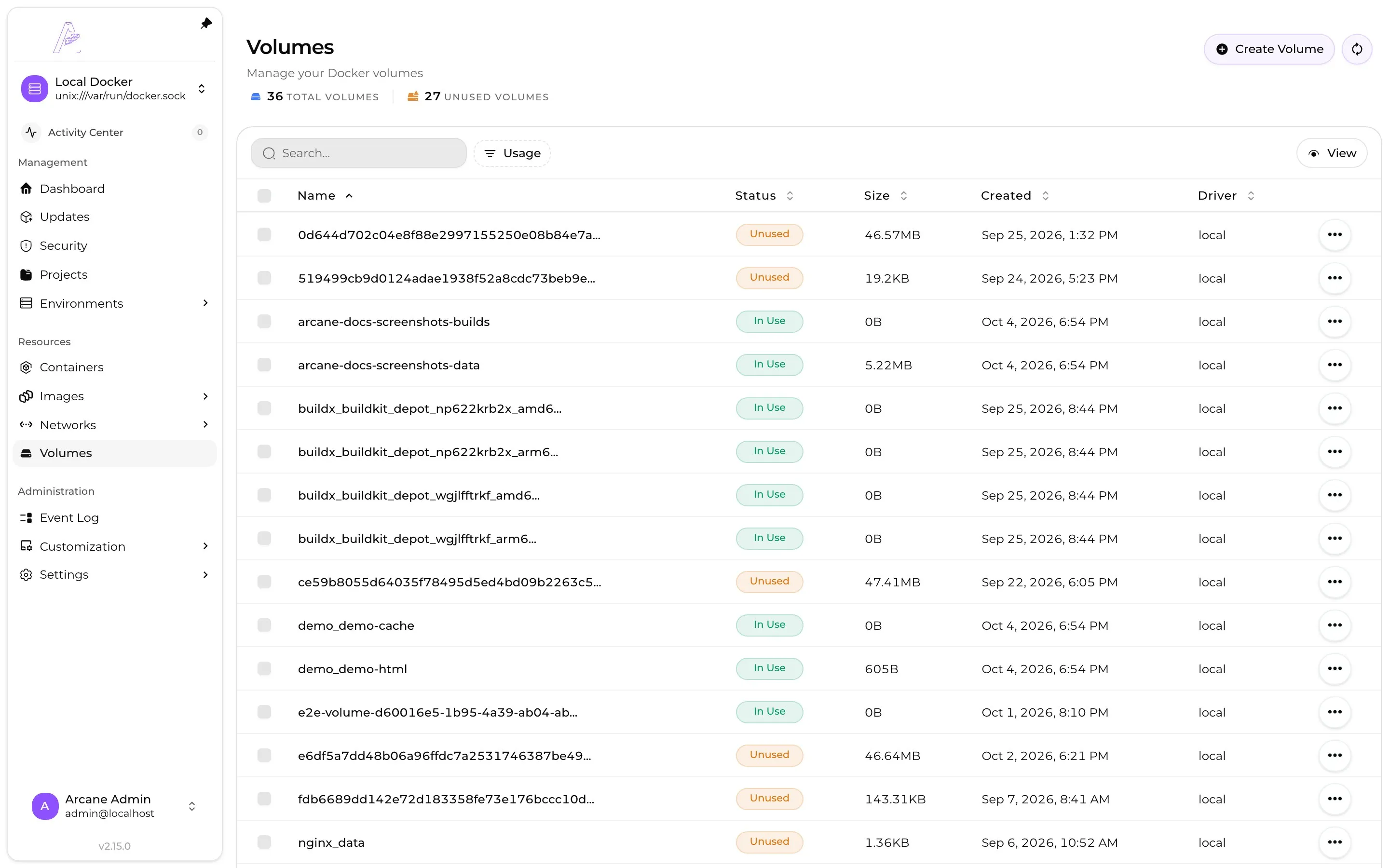Click the Arcane logo in the sidebar
1389x868 pixels.
coord(67,37)
